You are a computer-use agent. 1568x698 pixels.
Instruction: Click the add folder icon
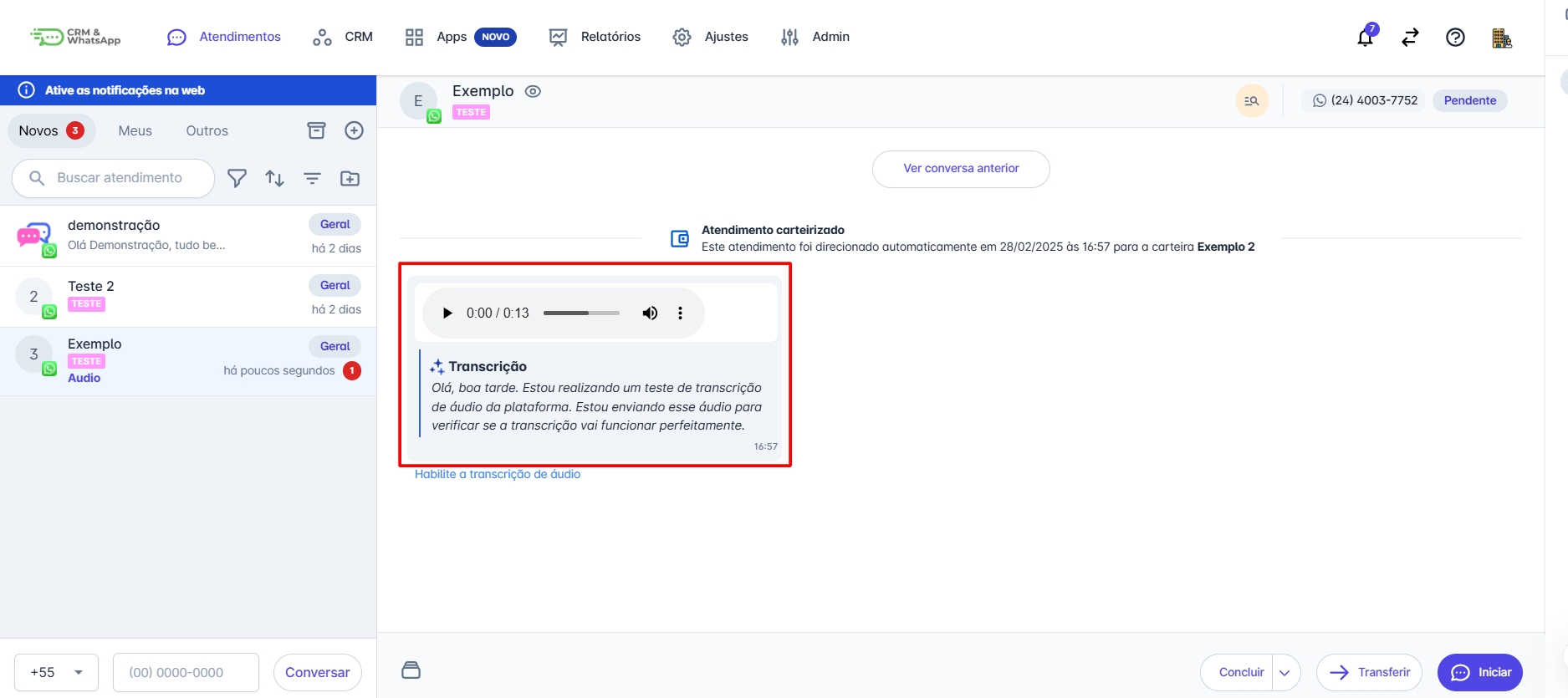tap(350, 178)
